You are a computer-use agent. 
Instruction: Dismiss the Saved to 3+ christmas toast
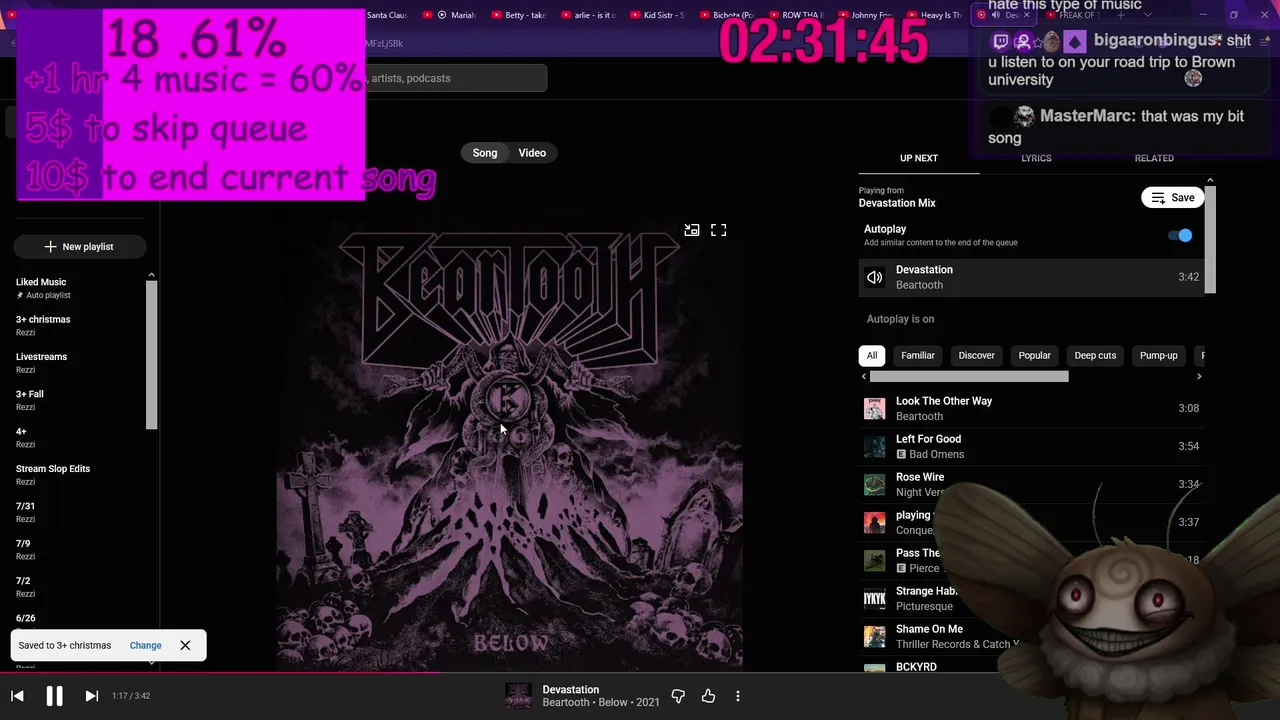click(x=185, y=645)
